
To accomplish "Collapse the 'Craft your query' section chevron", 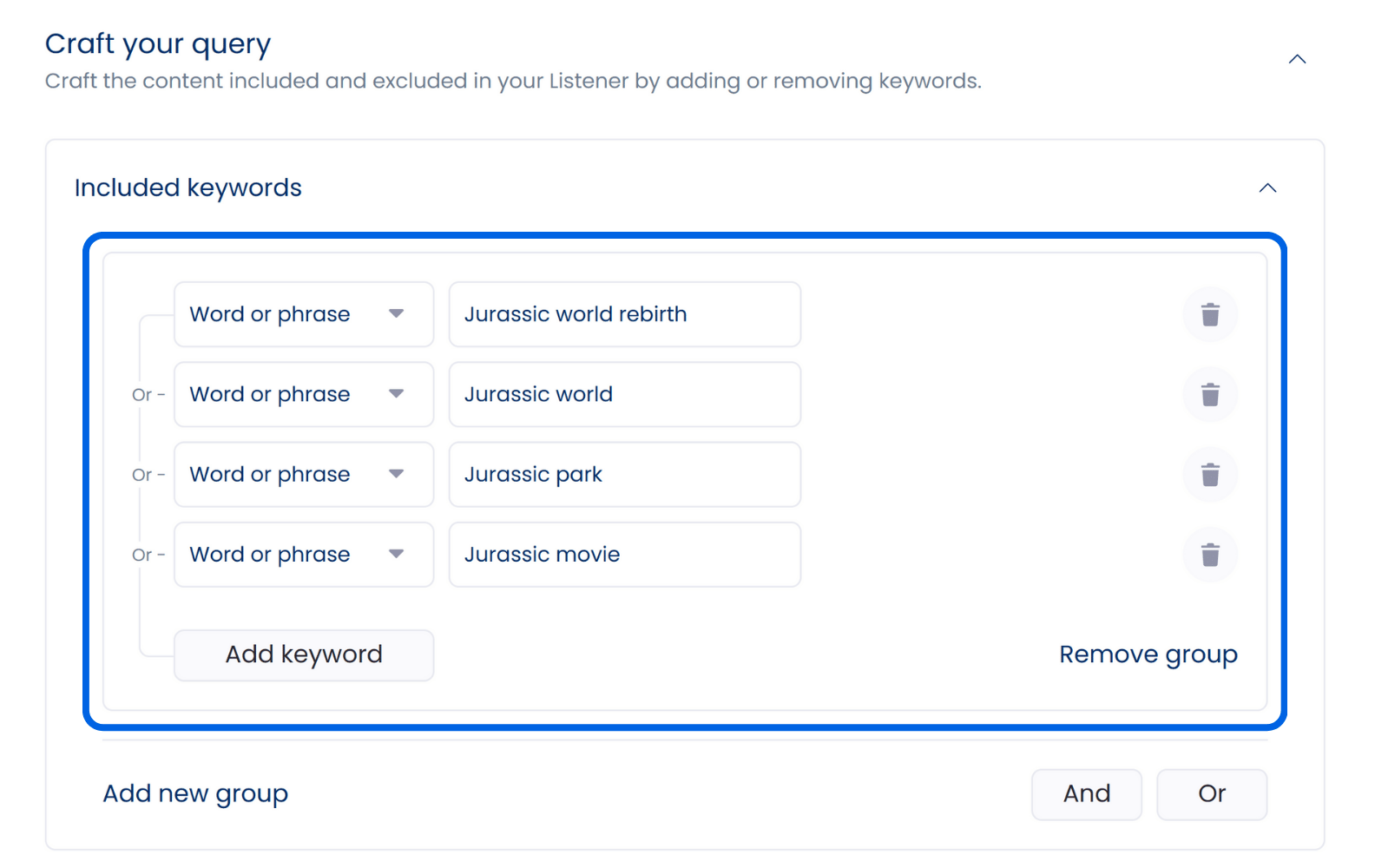I will click(x=1297, y=59).
